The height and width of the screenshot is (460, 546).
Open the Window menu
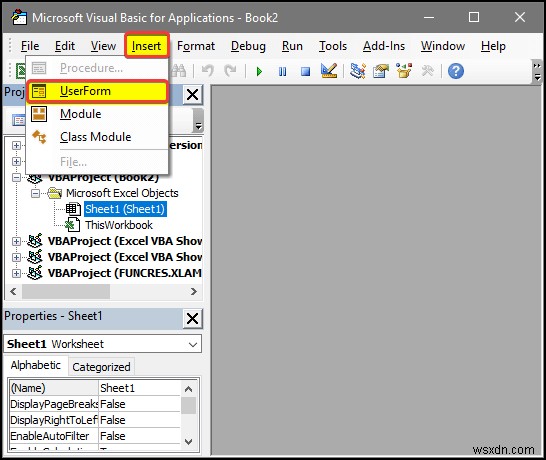443,46
